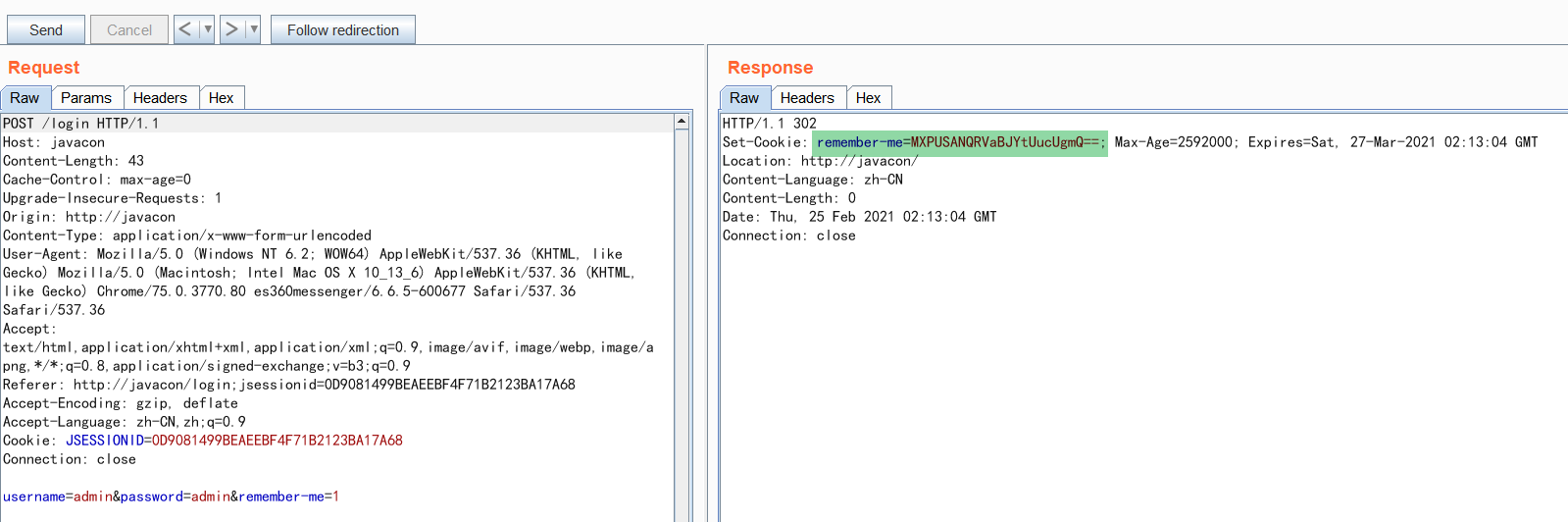This screenshot has width=1568, height=522.
Task: Open the back history dropdown arrow
Action: pos(208,29)
